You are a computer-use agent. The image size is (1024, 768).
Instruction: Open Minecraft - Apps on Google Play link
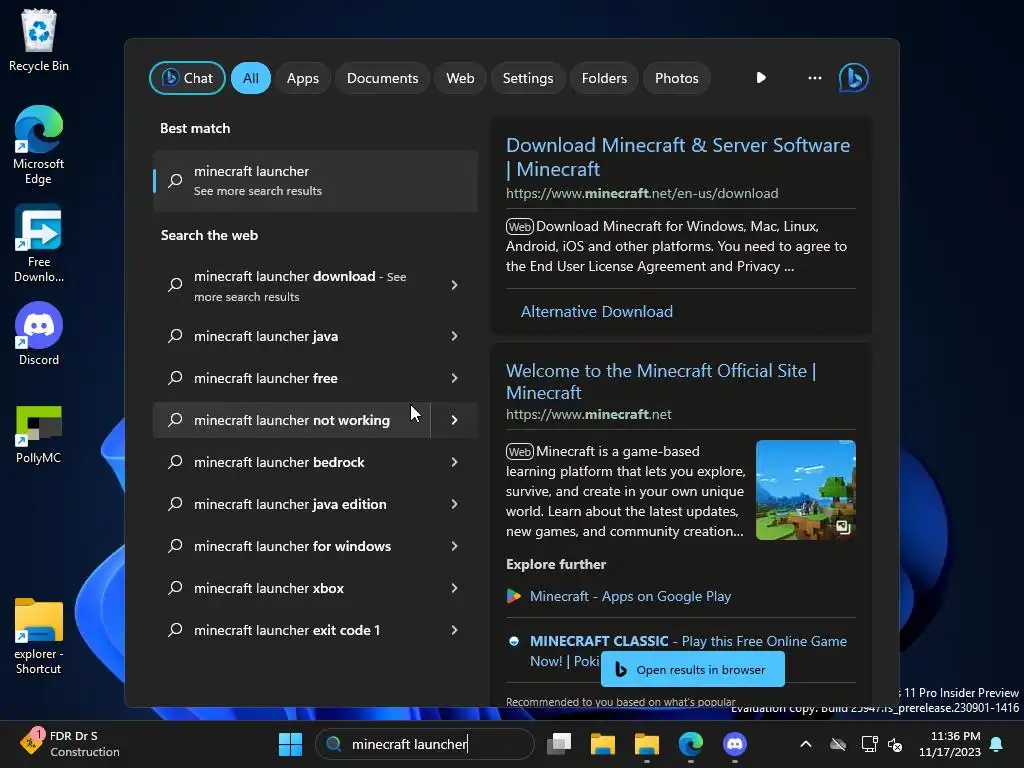point(630,596)
